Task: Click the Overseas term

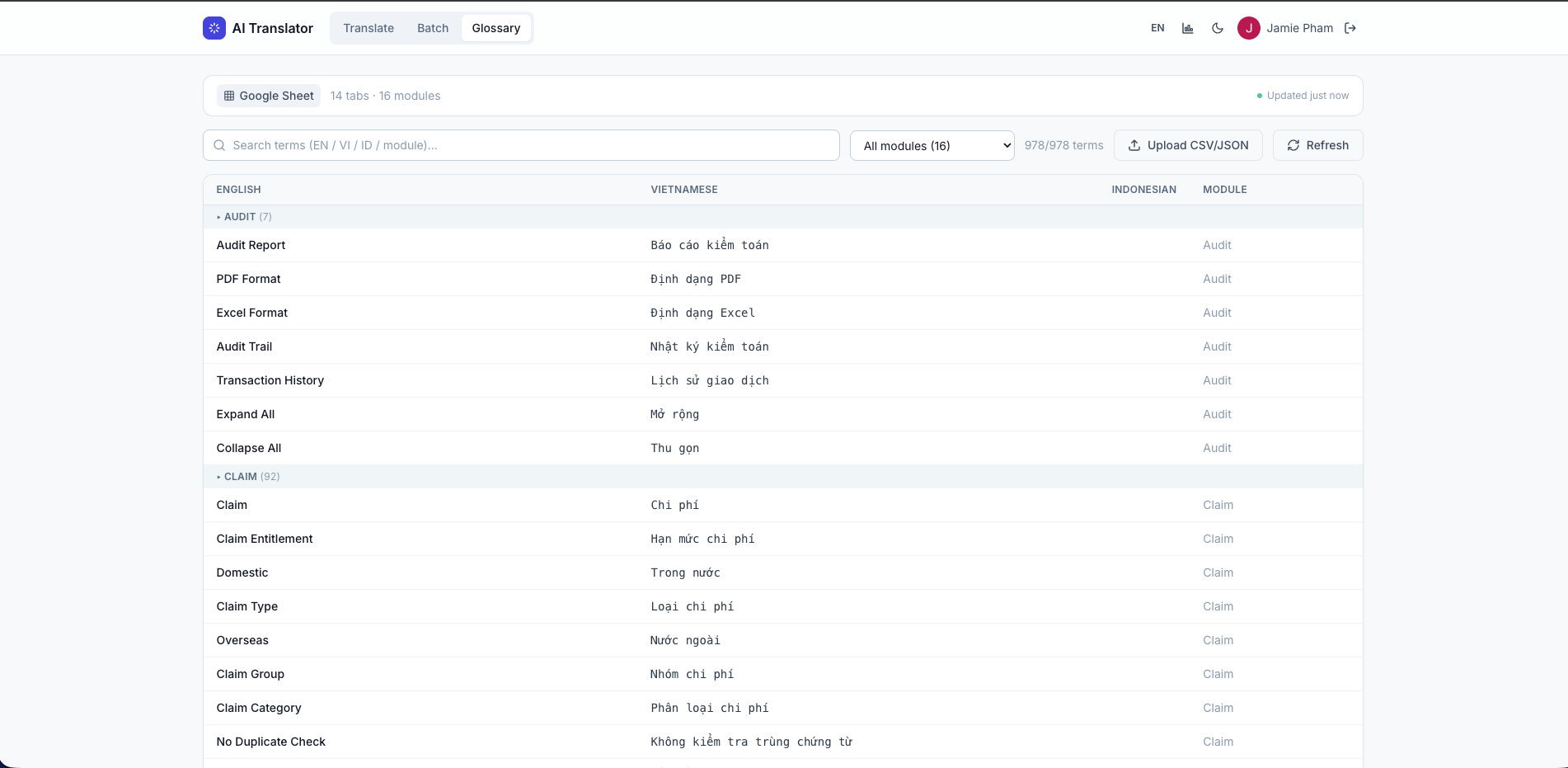Action: tap(242, 640)
